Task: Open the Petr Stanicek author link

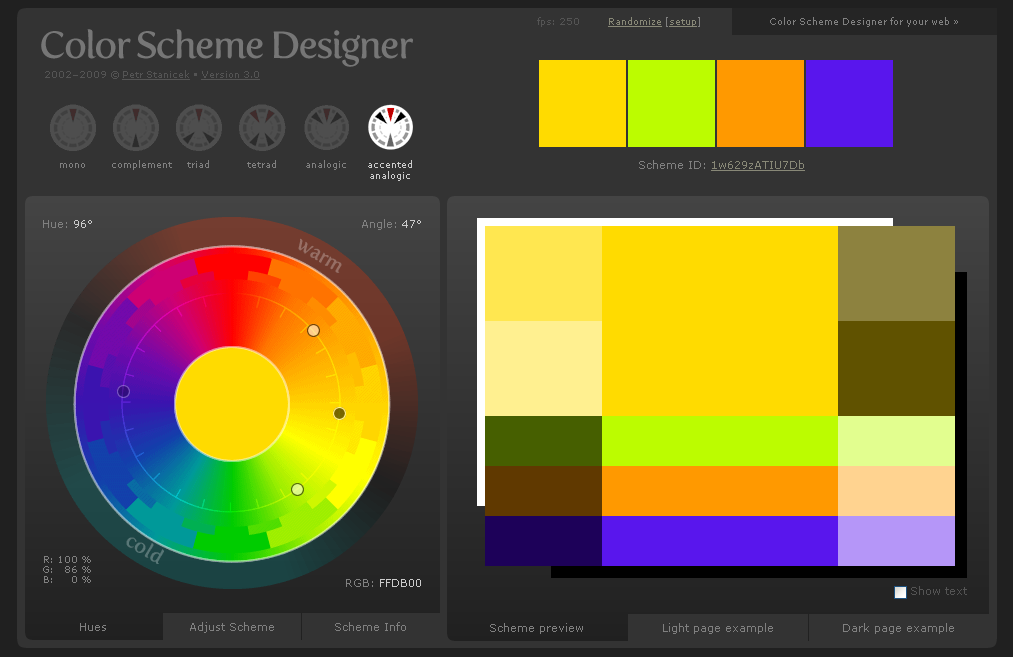Action: (x=157, y=75)
